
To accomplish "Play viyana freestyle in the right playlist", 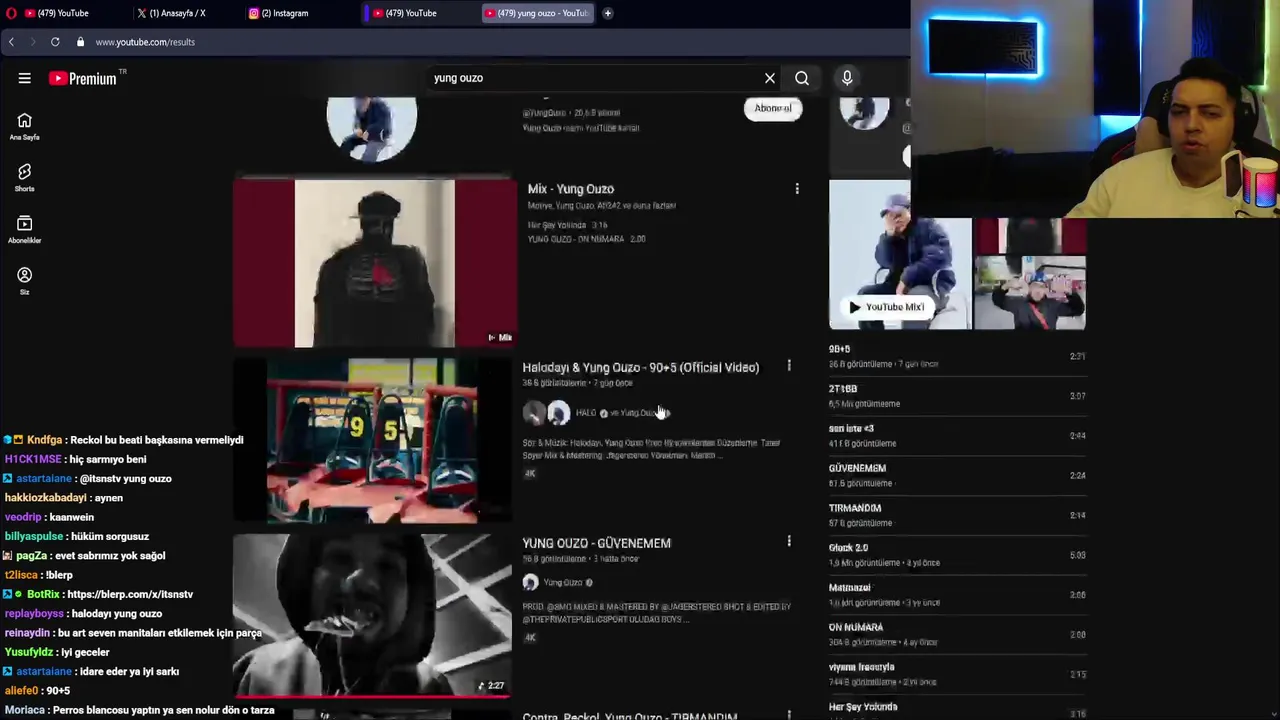I will [957, 674].
